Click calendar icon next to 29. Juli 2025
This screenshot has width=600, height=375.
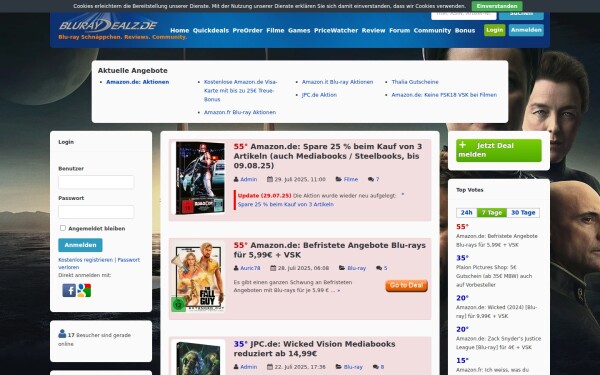270,179
